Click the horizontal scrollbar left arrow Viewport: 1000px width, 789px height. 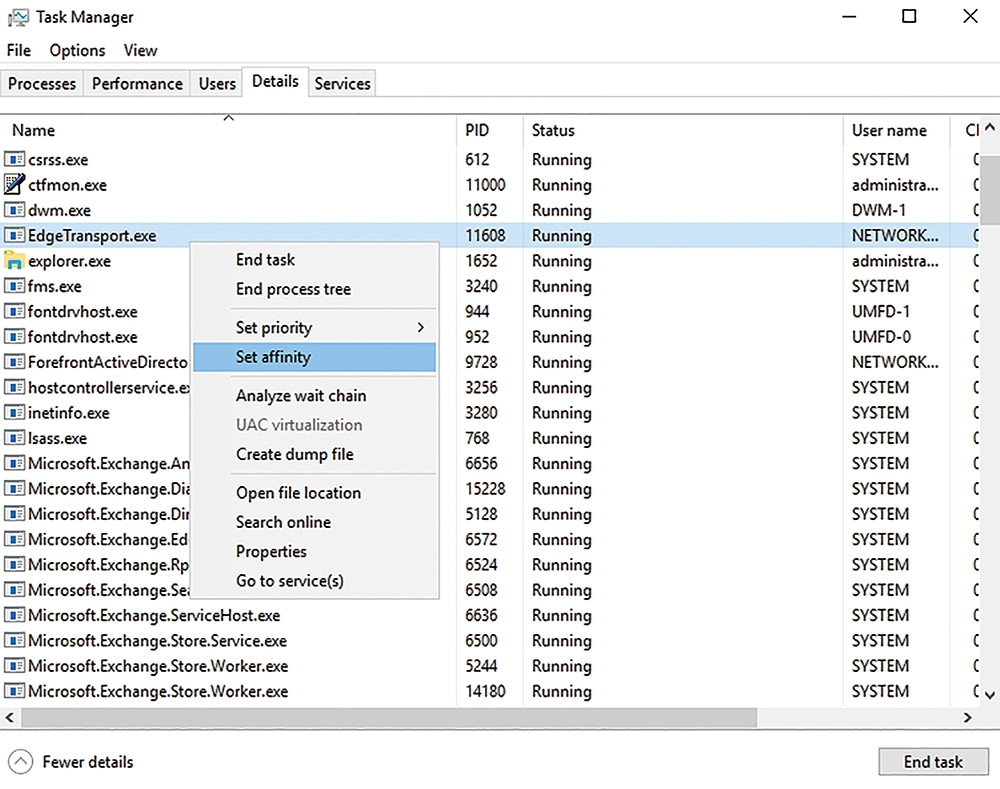[x=10, y=718]
